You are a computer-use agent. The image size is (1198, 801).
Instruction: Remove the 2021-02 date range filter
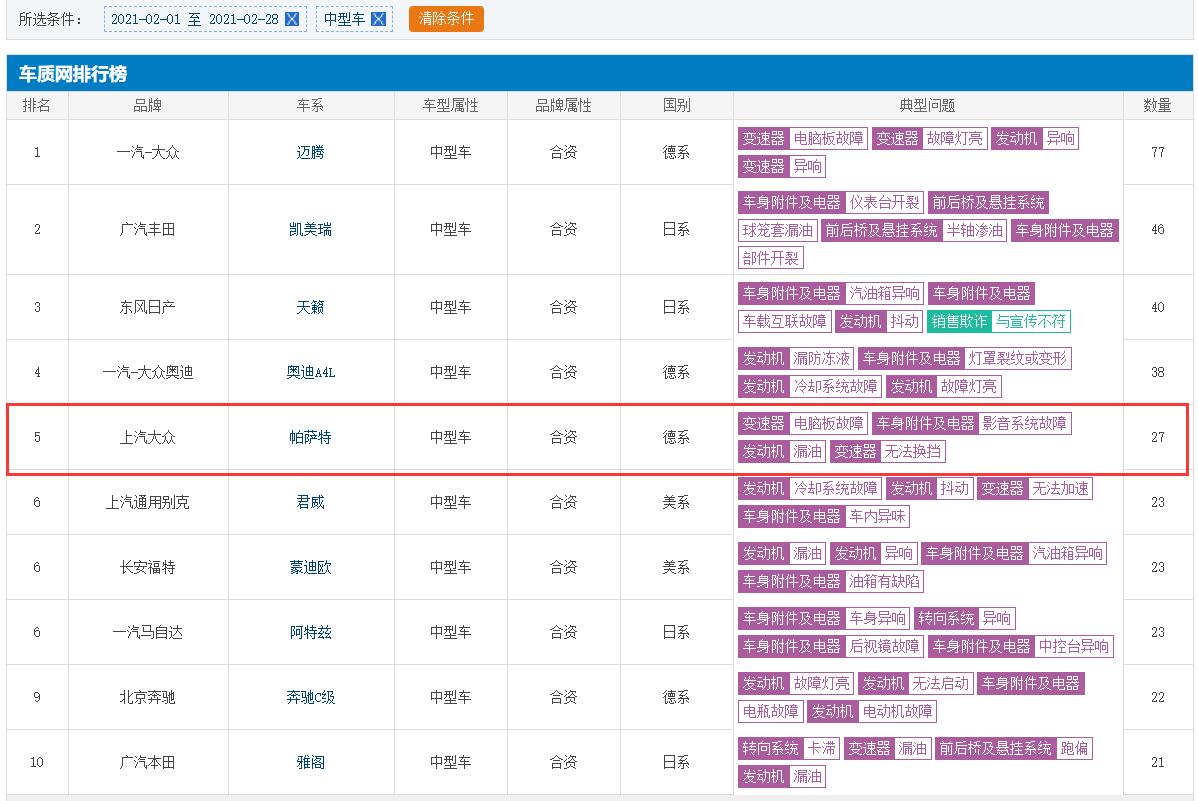pos(292,19)
